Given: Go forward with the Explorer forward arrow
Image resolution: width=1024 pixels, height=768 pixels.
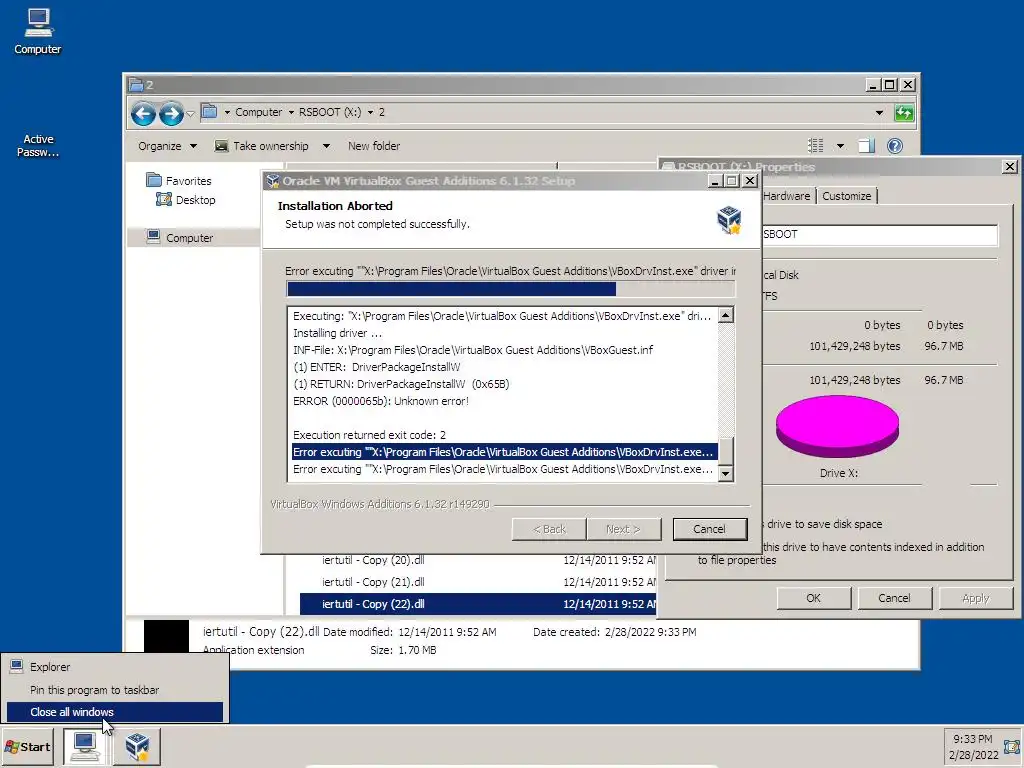Looking at the screenshot, I should [x=172, y=114].
